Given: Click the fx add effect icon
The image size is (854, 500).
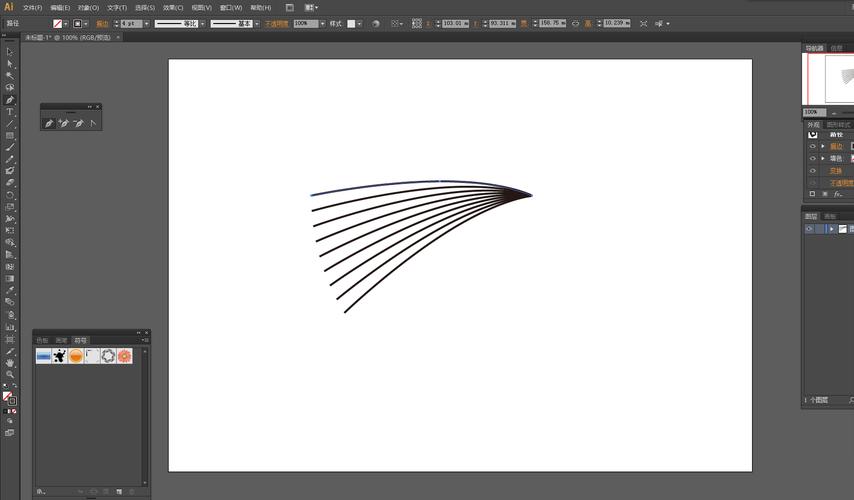Looking at the screenshot, I should point(838,194).
